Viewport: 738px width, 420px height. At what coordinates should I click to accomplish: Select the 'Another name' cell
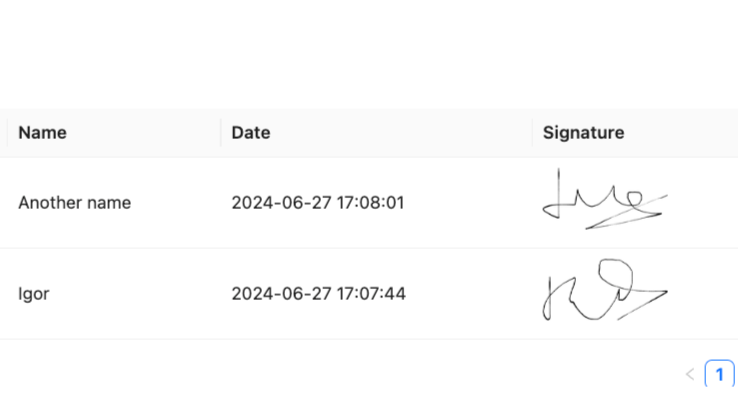75,203
